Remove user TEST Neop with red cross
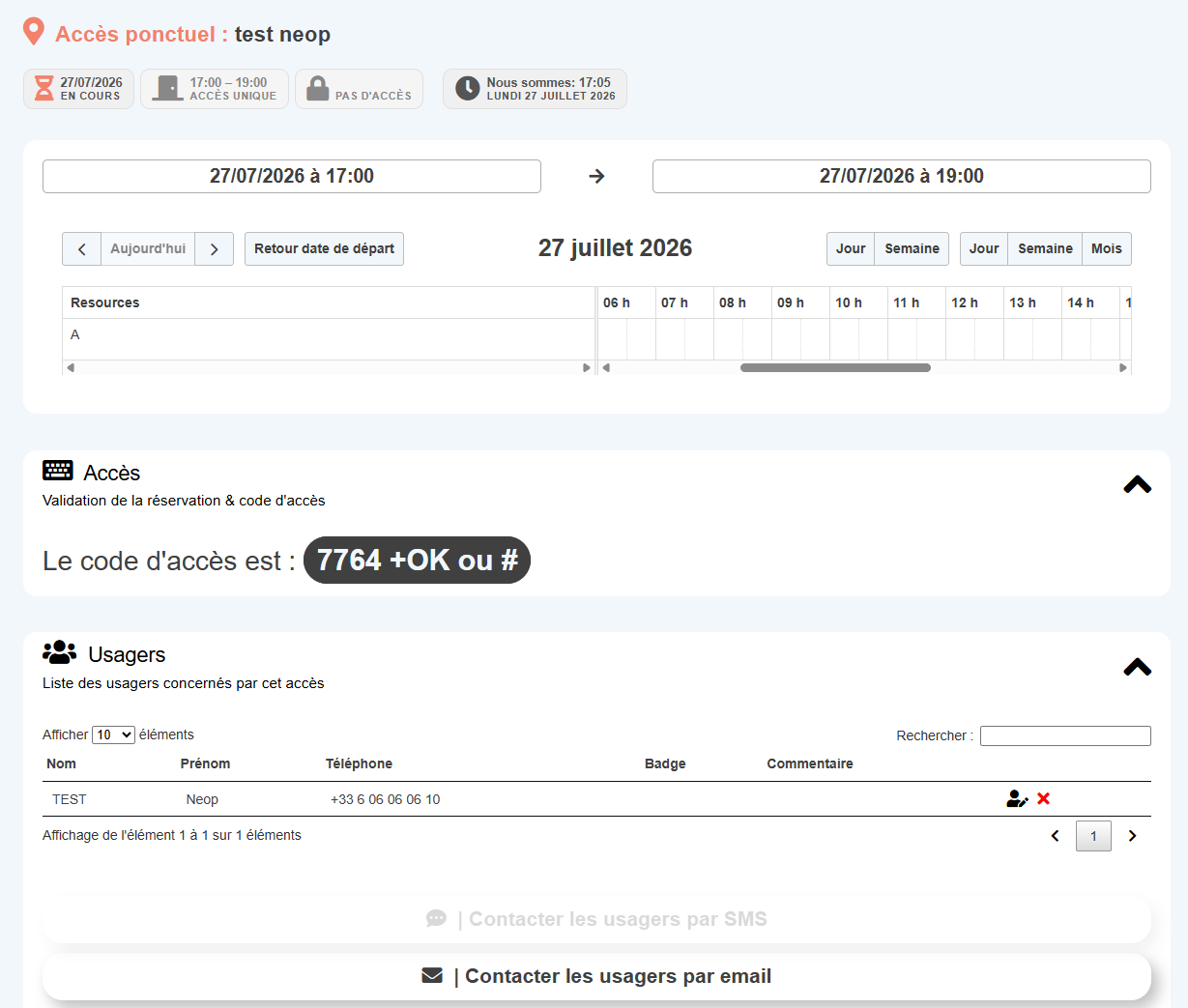Image resolution: width=1188 pixels, height=1008 pixels. [x=1043, y=798]
